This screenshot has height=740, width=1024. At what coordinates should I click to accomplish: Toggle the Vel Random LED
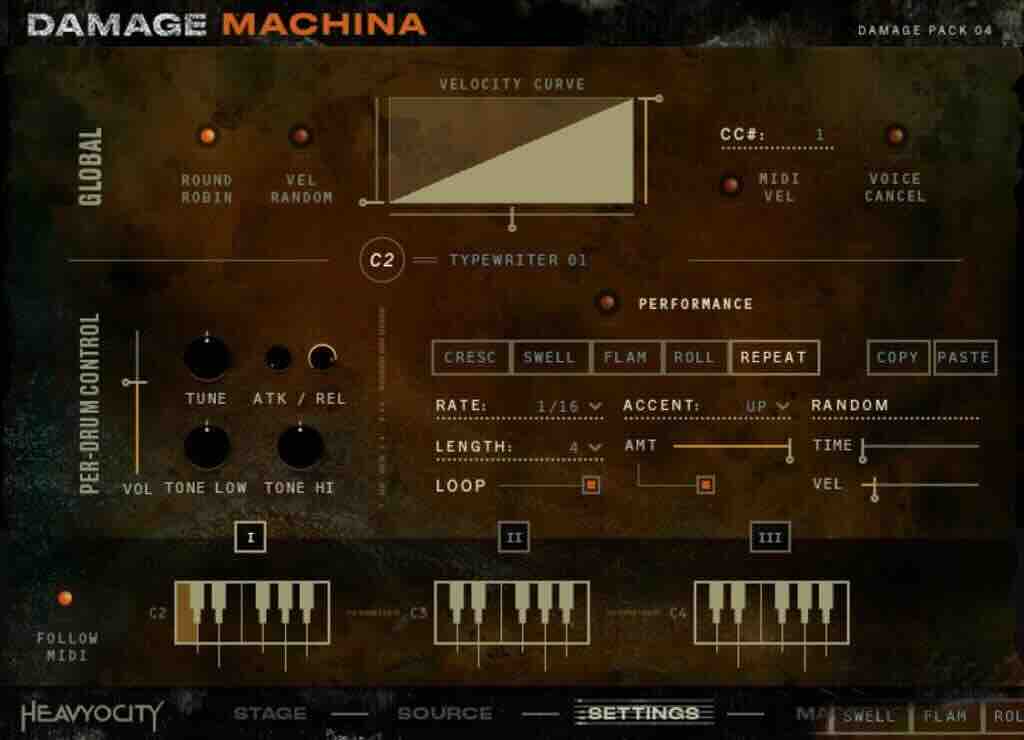coord(300,136)
